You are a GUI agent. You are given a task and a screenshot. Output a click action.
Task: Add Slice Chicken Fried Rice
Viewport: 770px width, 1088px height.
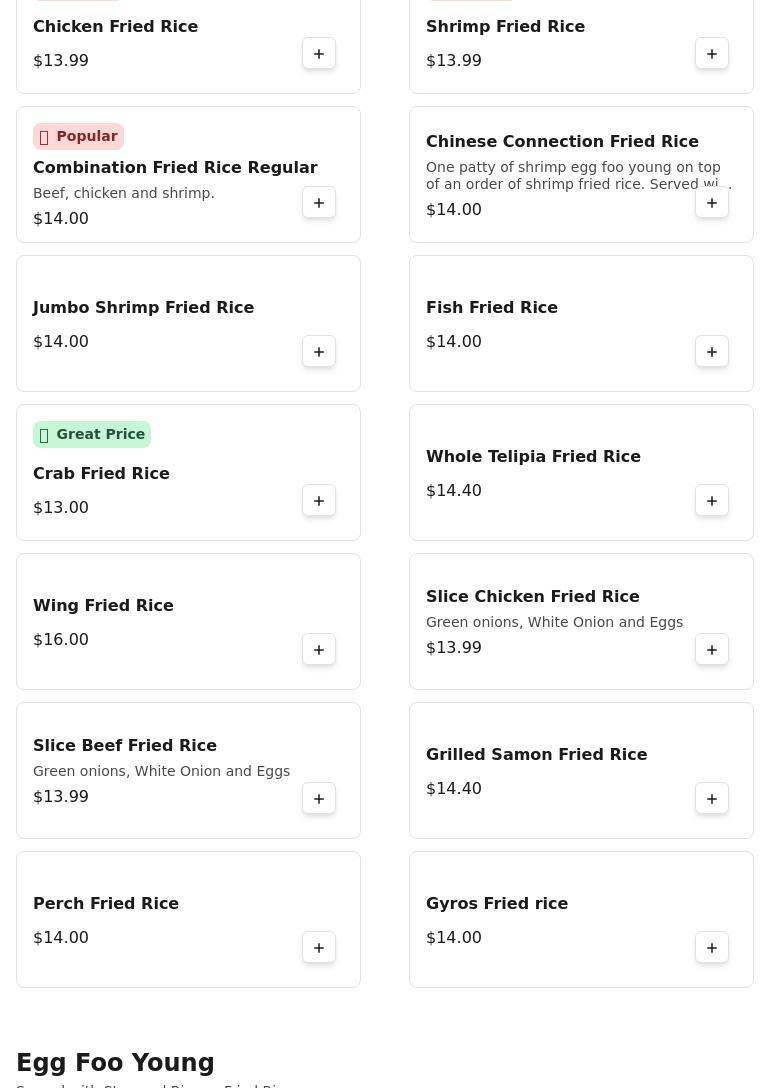[x=712, y=650]
